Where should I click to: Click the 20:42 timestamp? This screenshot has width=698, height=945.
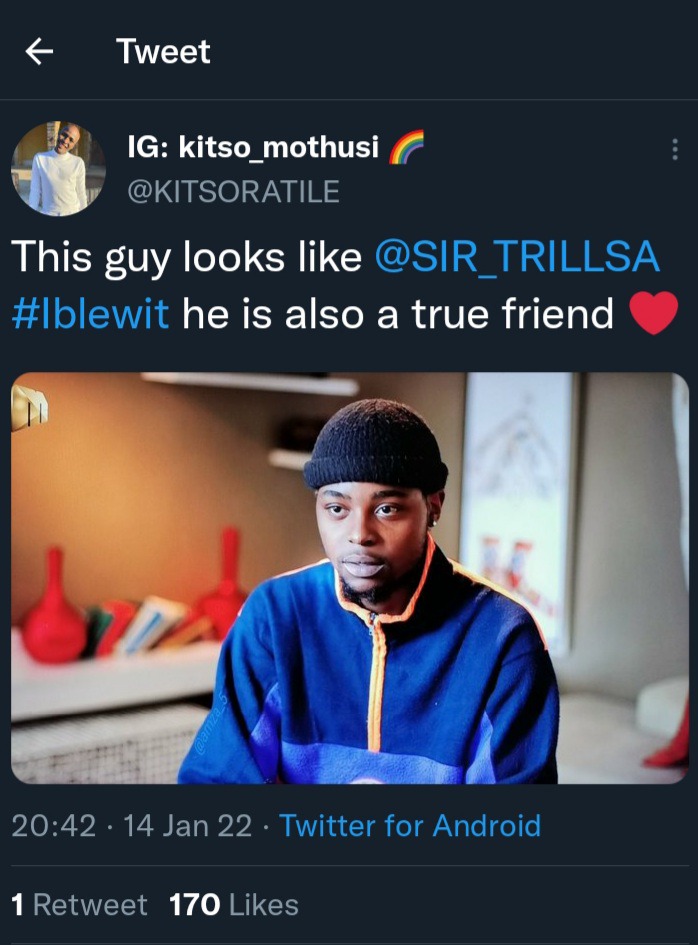click(x=54, y=826)
